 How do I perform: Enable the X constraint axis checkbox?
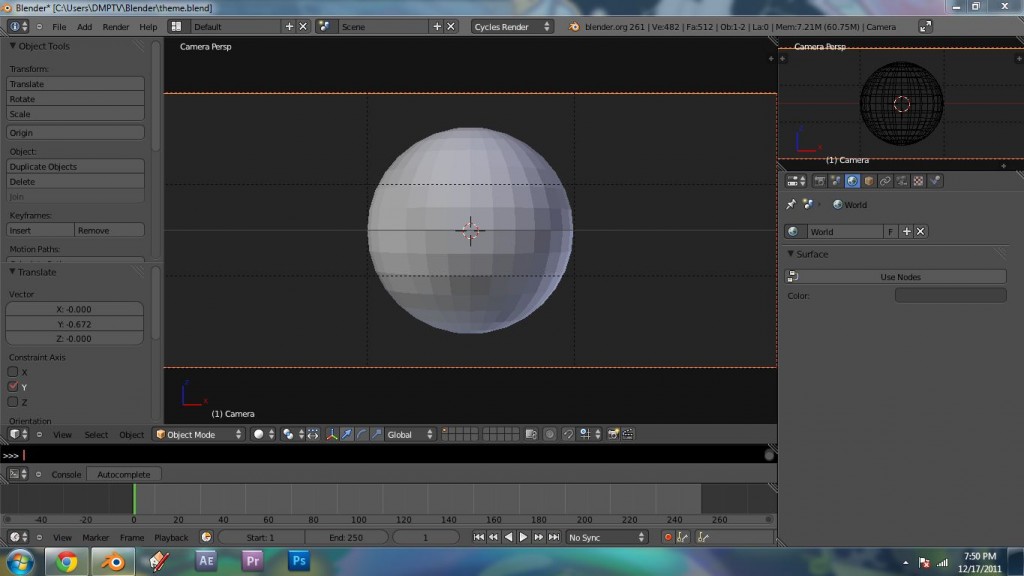(13, 371)
